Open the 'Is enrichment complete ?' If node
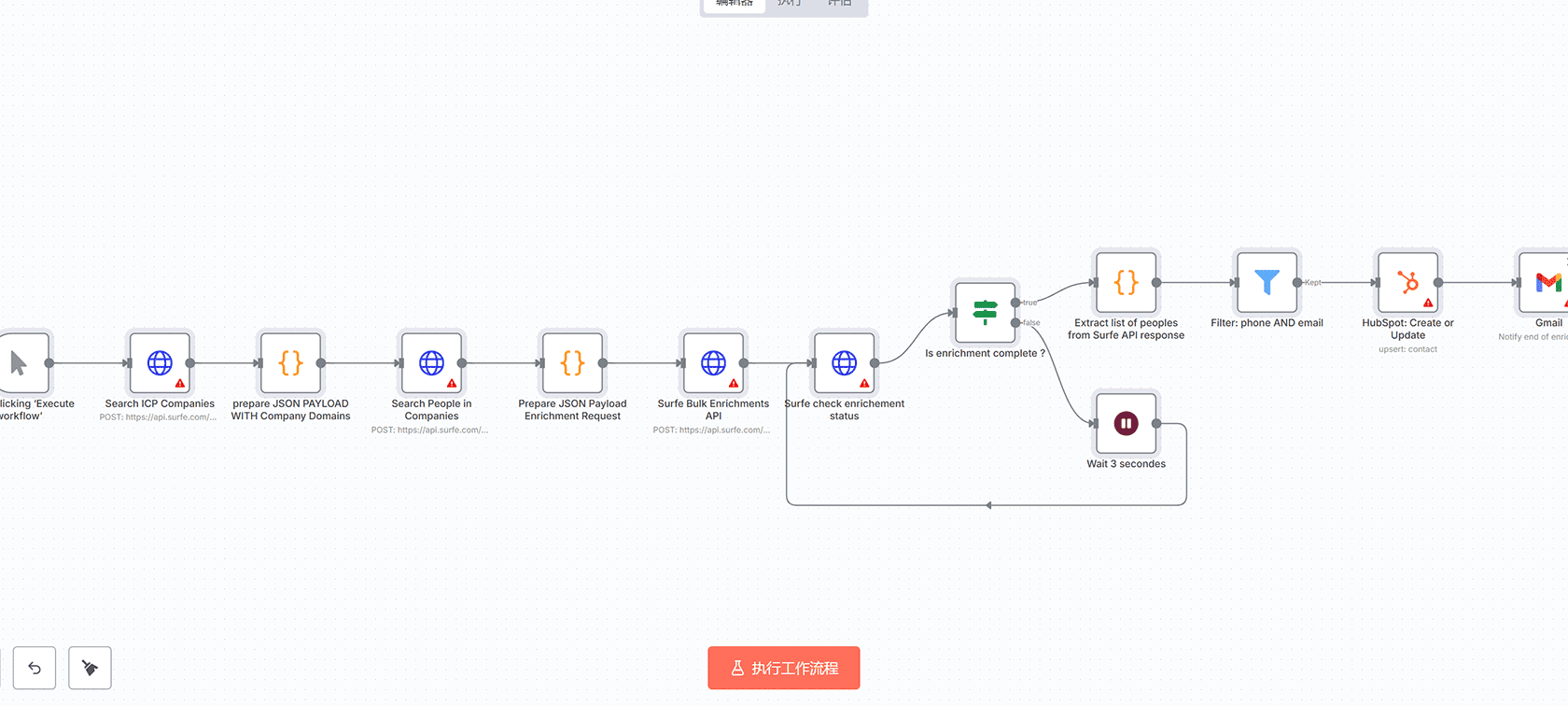Screen dimensions: 1568x706 click(x=985, y=313)
